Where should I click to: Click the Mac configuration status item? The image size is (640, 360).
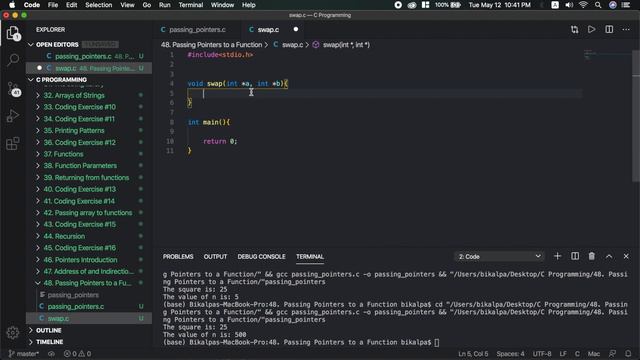click(x=593, y=354)
